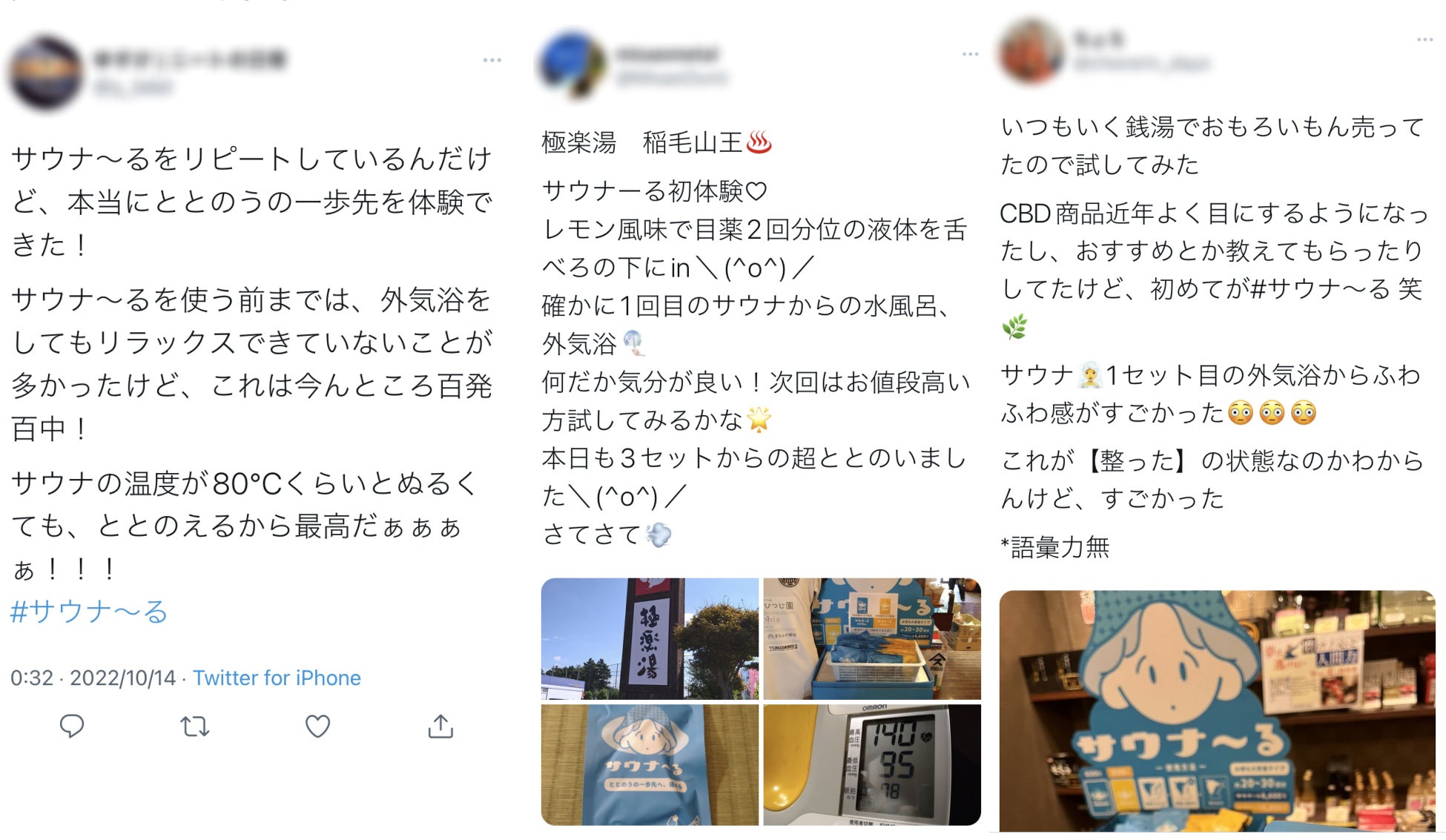The height and width of the screenshot is (840, 1446).
Task: Click the 0:32 · 2022/10/14 timestamp
Action: pyautogui.click(x=93, y=678)
